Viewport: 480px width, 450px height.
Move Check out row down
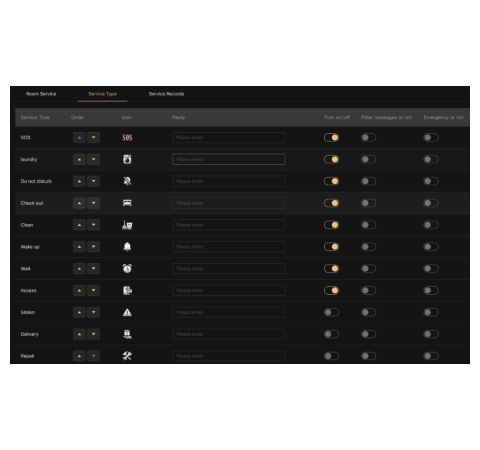point(93,203)
